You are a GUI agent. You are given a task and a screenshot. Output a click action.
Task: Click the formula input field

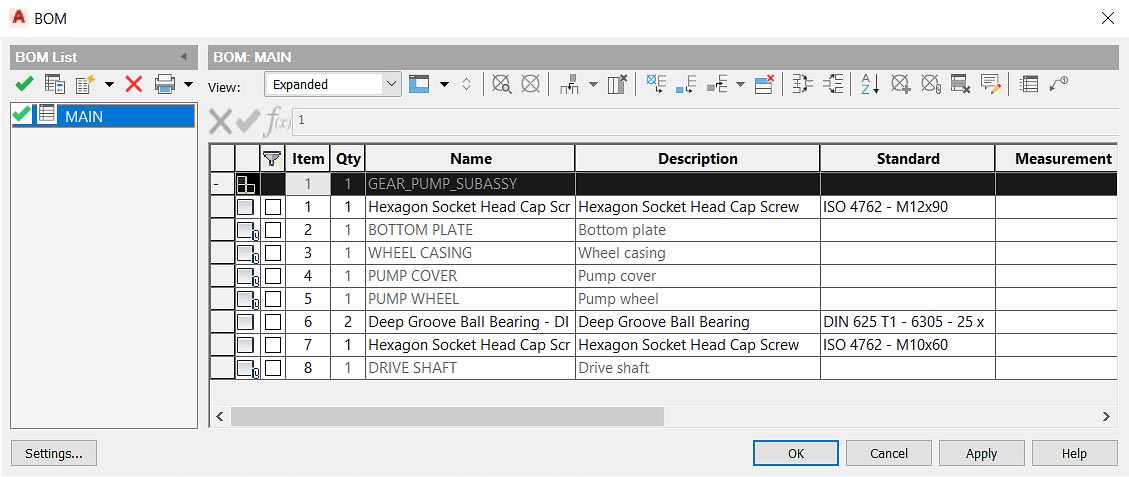point(700,121)
